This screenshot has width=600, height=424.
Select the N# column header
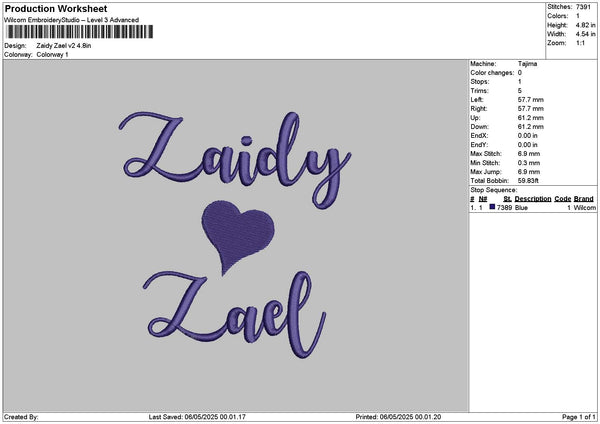[483, 199]
